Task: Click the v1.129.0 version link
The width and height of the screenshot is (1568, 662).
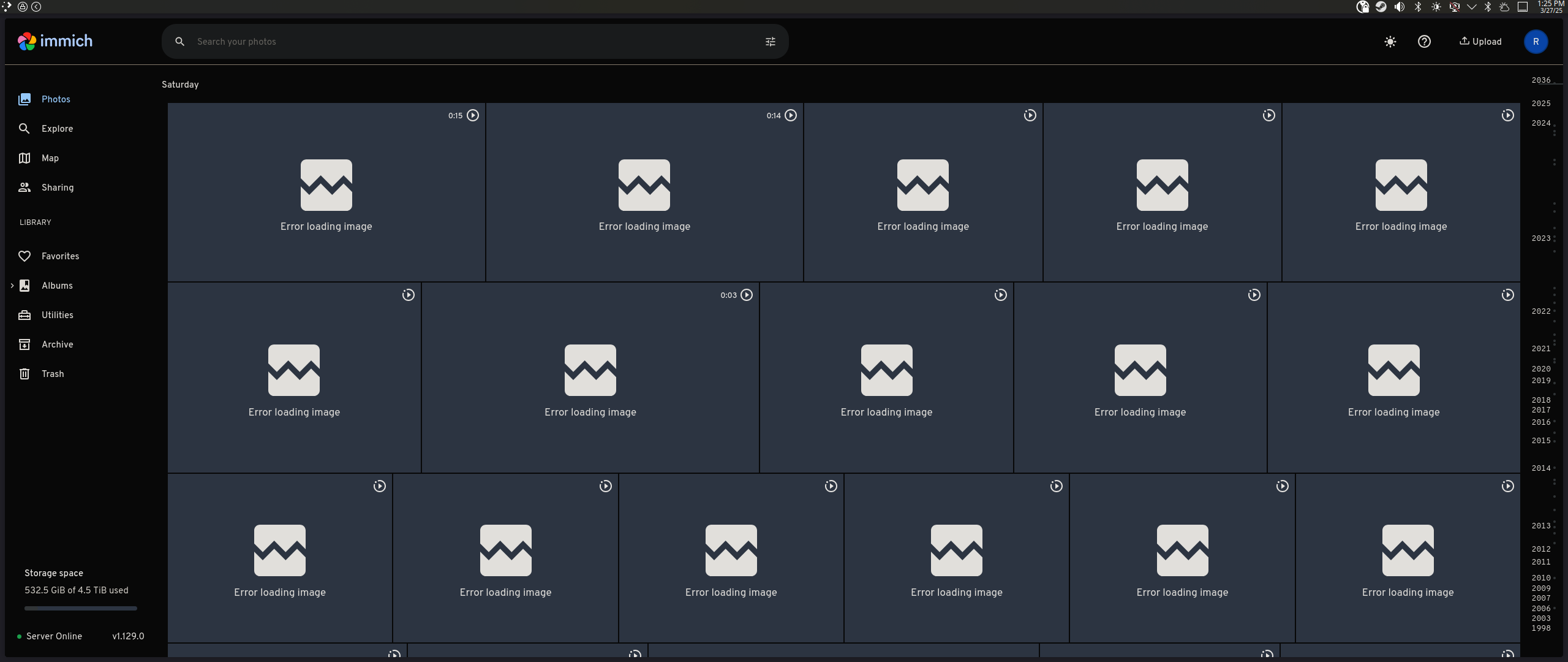Action: pyautogui.click(x=128, y=636)
